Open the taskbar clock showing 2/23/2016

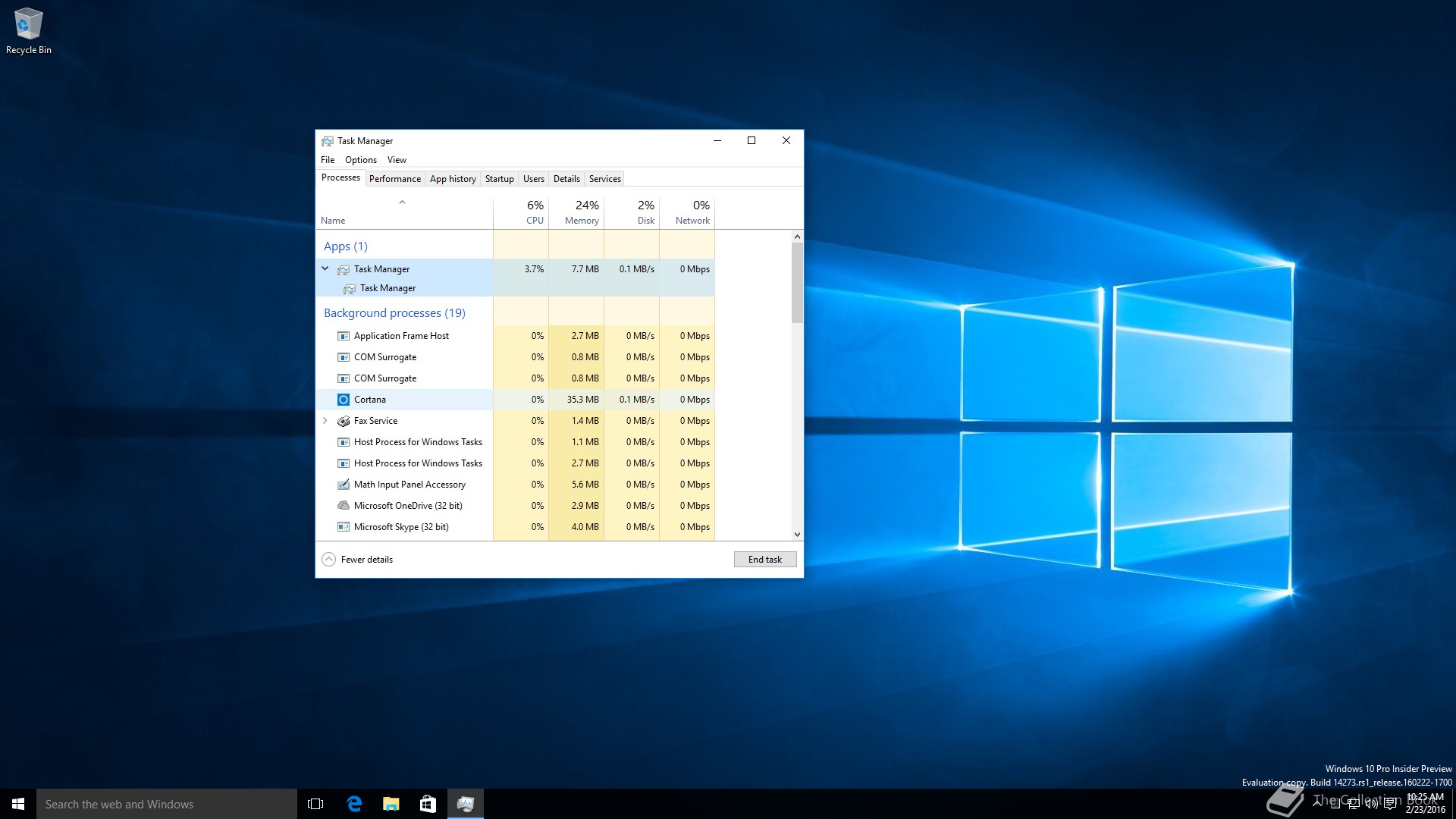click(x=1425, y=804)
